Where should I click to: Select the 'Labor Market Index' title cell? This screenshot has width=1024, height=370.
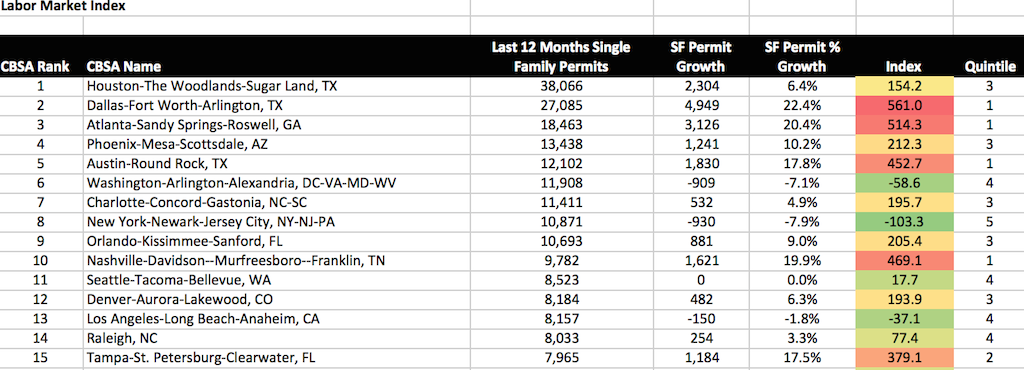63,7
